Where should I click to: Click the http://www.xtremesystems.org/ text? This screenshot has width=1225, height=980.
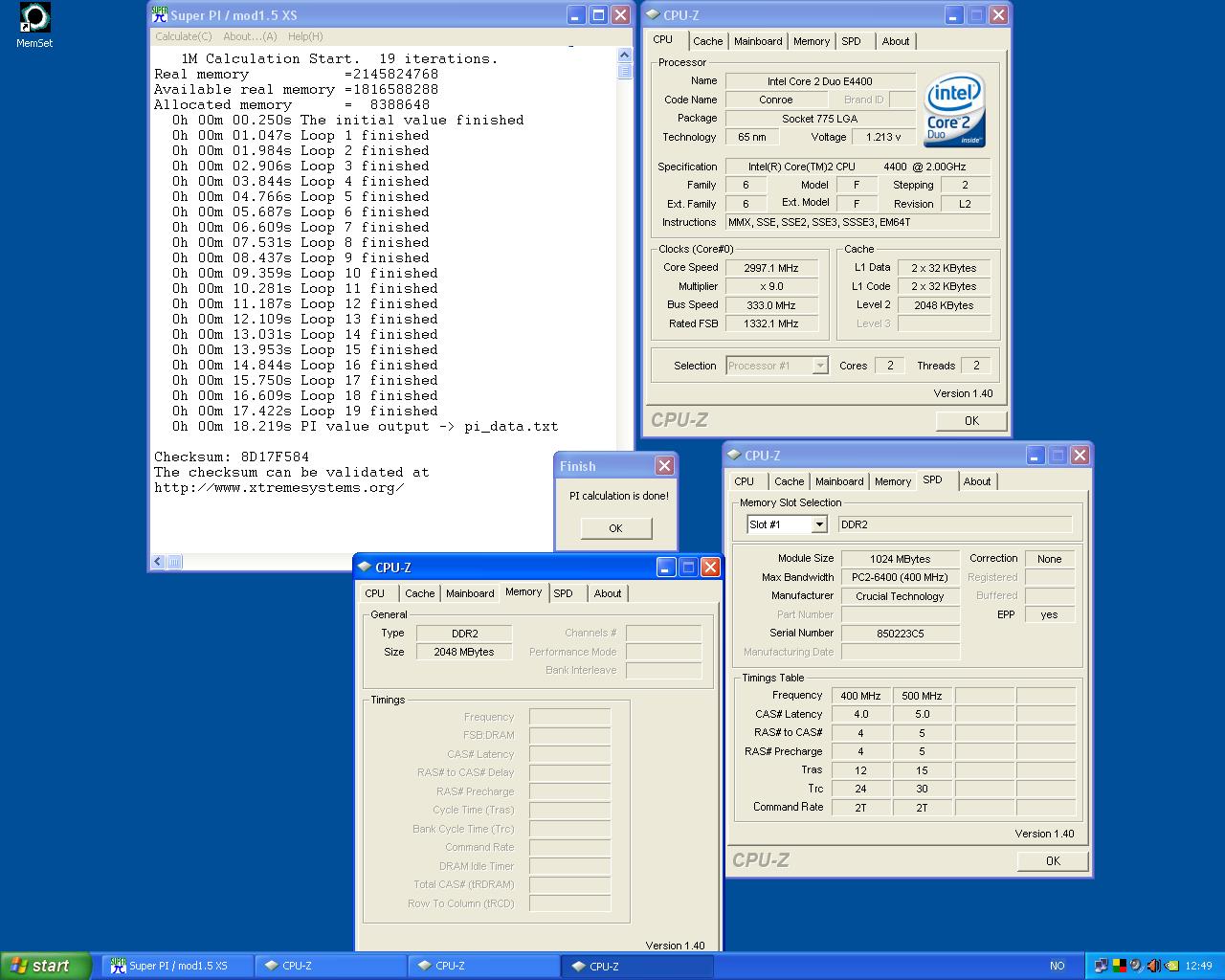tap(279, 488)
